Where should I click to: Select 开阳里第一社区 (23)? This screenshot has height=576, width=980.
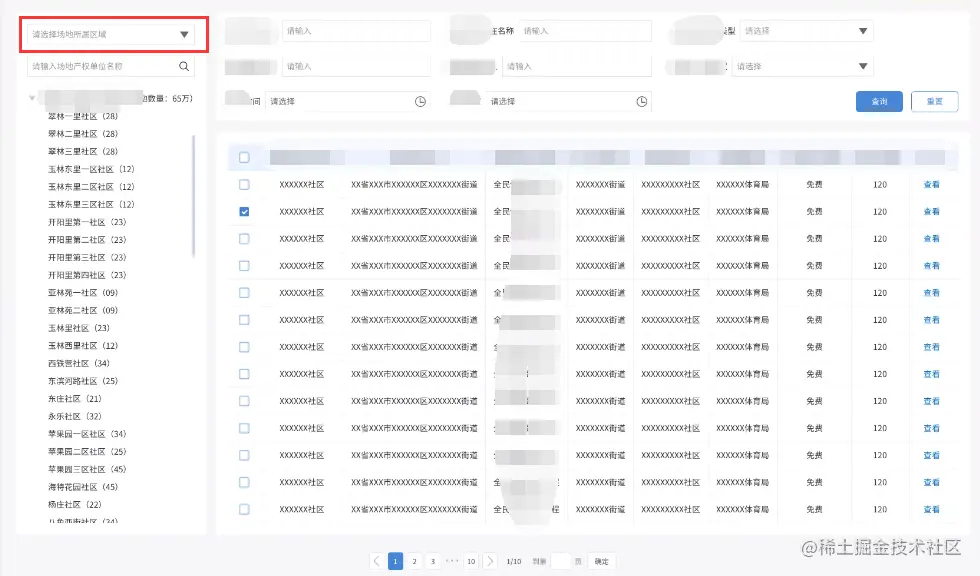click(87, 222)
